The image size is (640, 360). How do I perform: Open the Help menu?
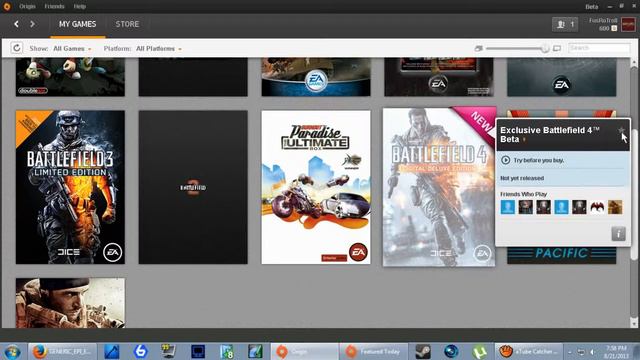80,7
